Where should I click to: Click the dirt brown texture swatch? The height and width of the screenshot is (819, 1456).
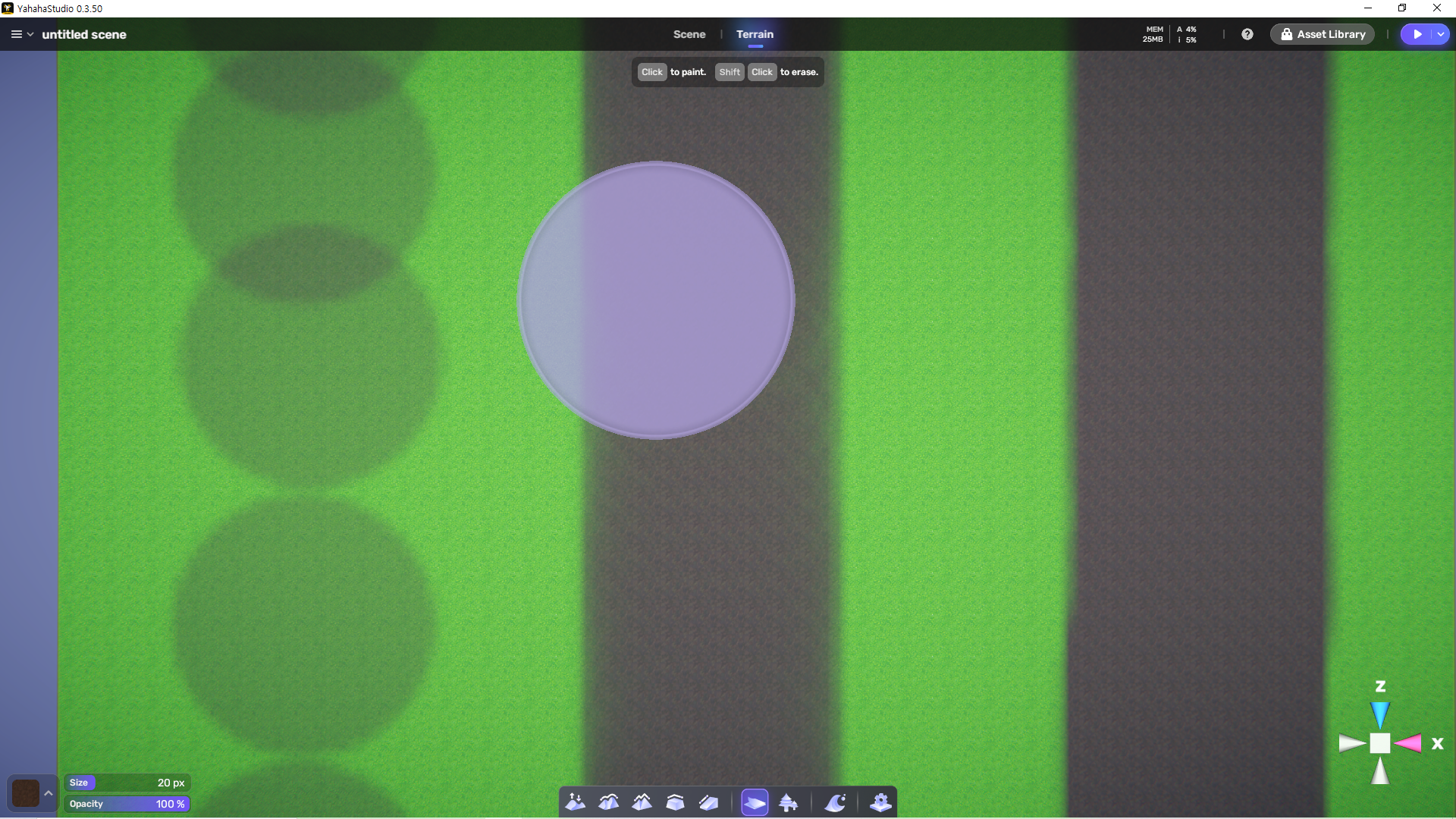25,793
